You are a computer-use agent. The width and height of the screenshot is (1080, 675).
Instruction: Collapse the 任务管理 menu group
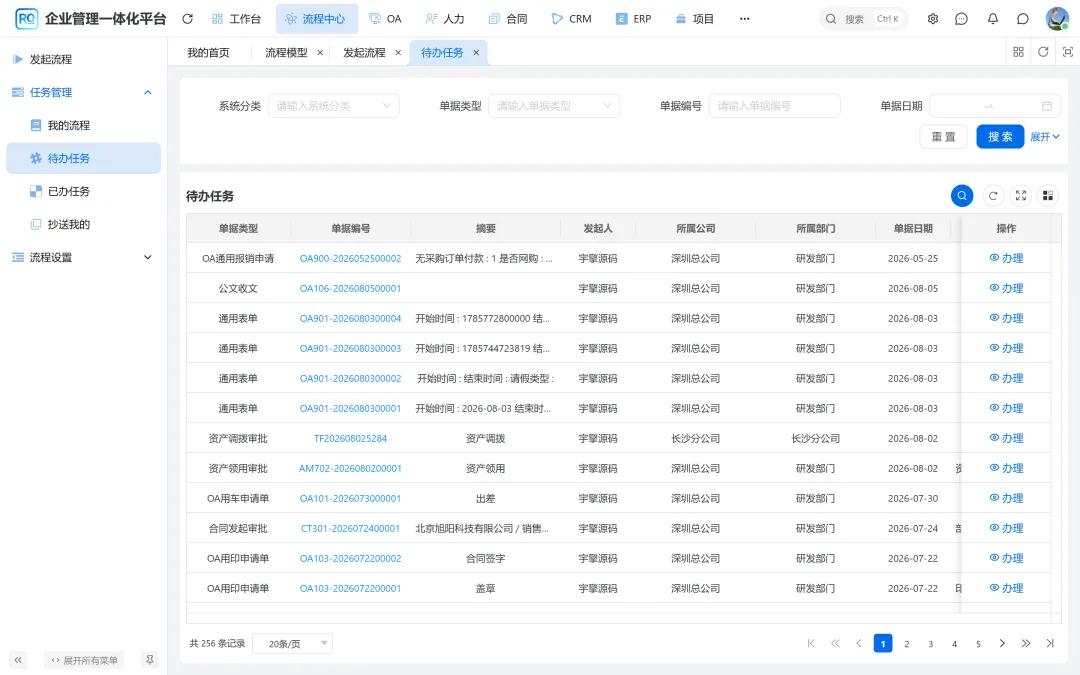[x=147, y=92]
